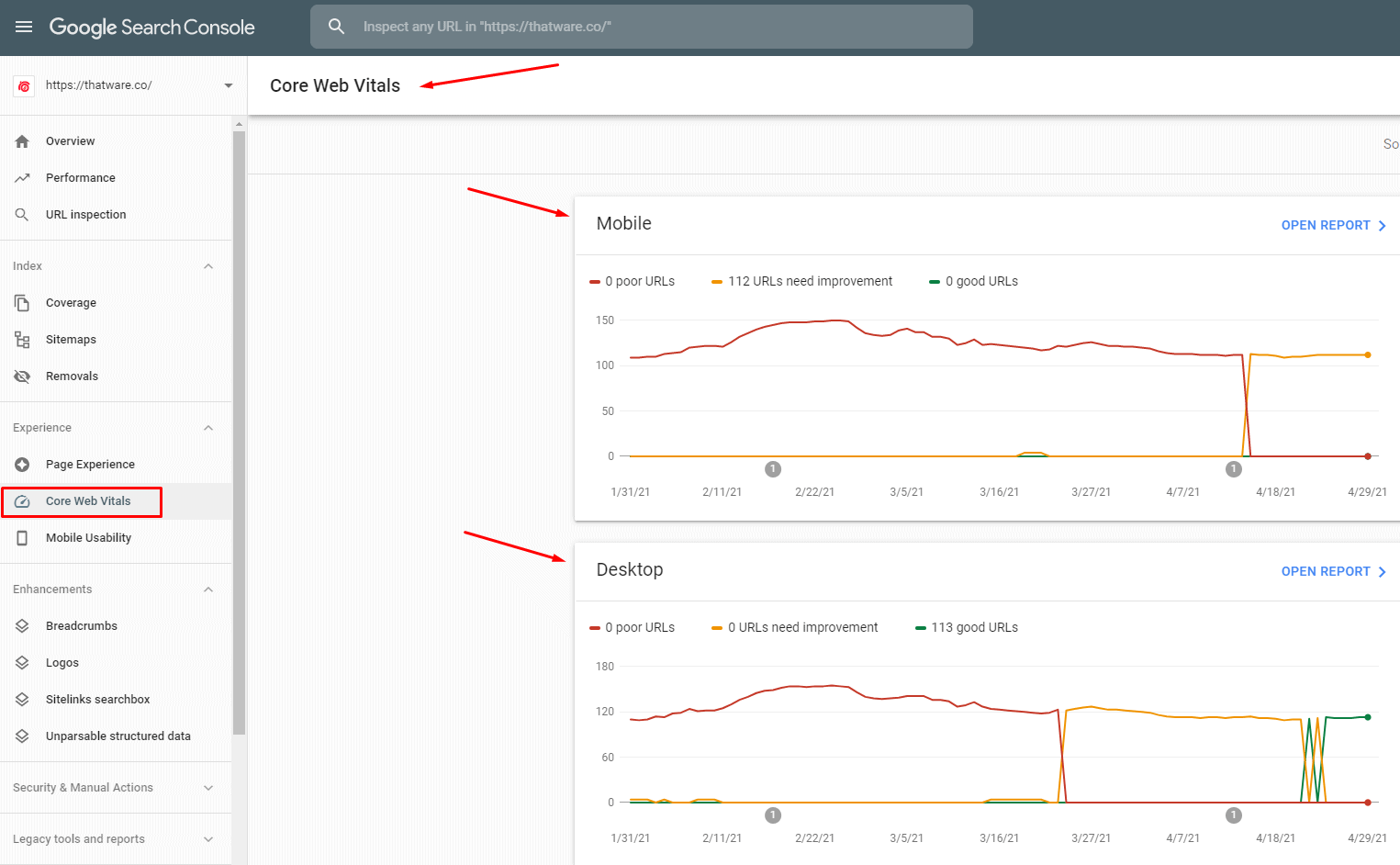
Task: Open the Page Experience report
Action: [x=116, y=465]
